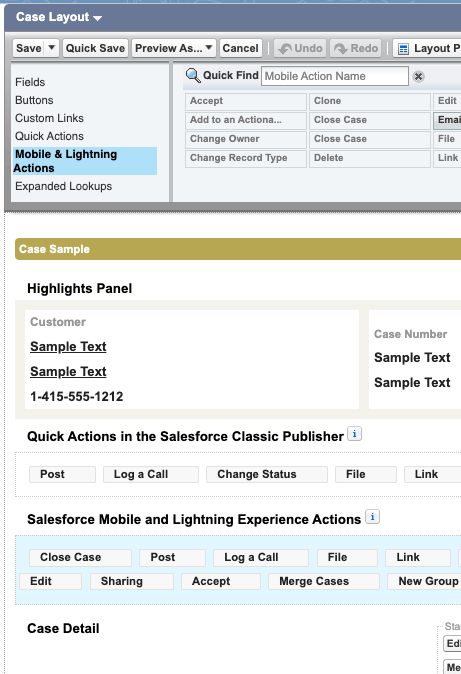Select Buttons in the palette categories
This screenshot has width=461, height=674.
(34, 100)
